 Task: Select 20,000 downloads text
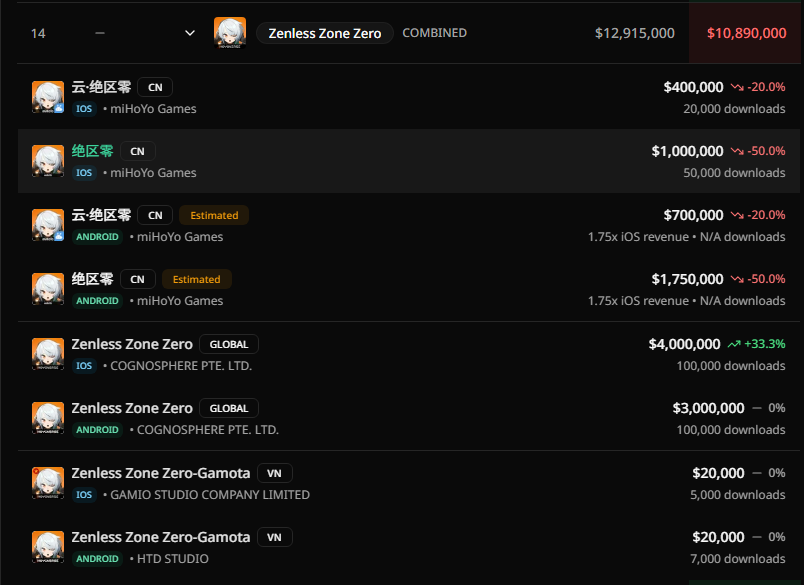734,109
